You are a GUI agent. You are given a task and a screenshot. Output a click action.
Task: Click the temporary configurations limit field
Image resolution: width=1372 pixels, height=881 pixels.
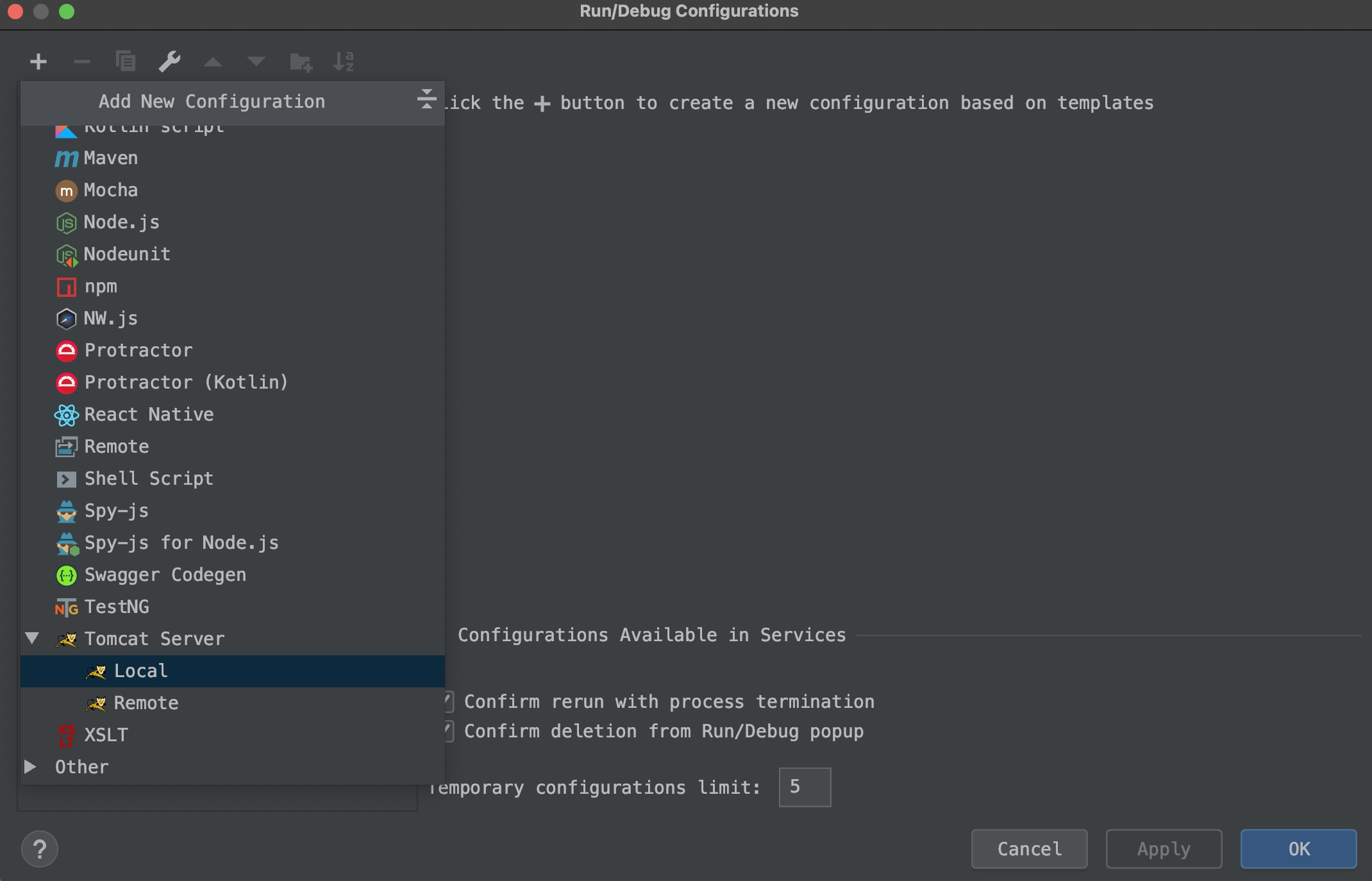point(804,787)
